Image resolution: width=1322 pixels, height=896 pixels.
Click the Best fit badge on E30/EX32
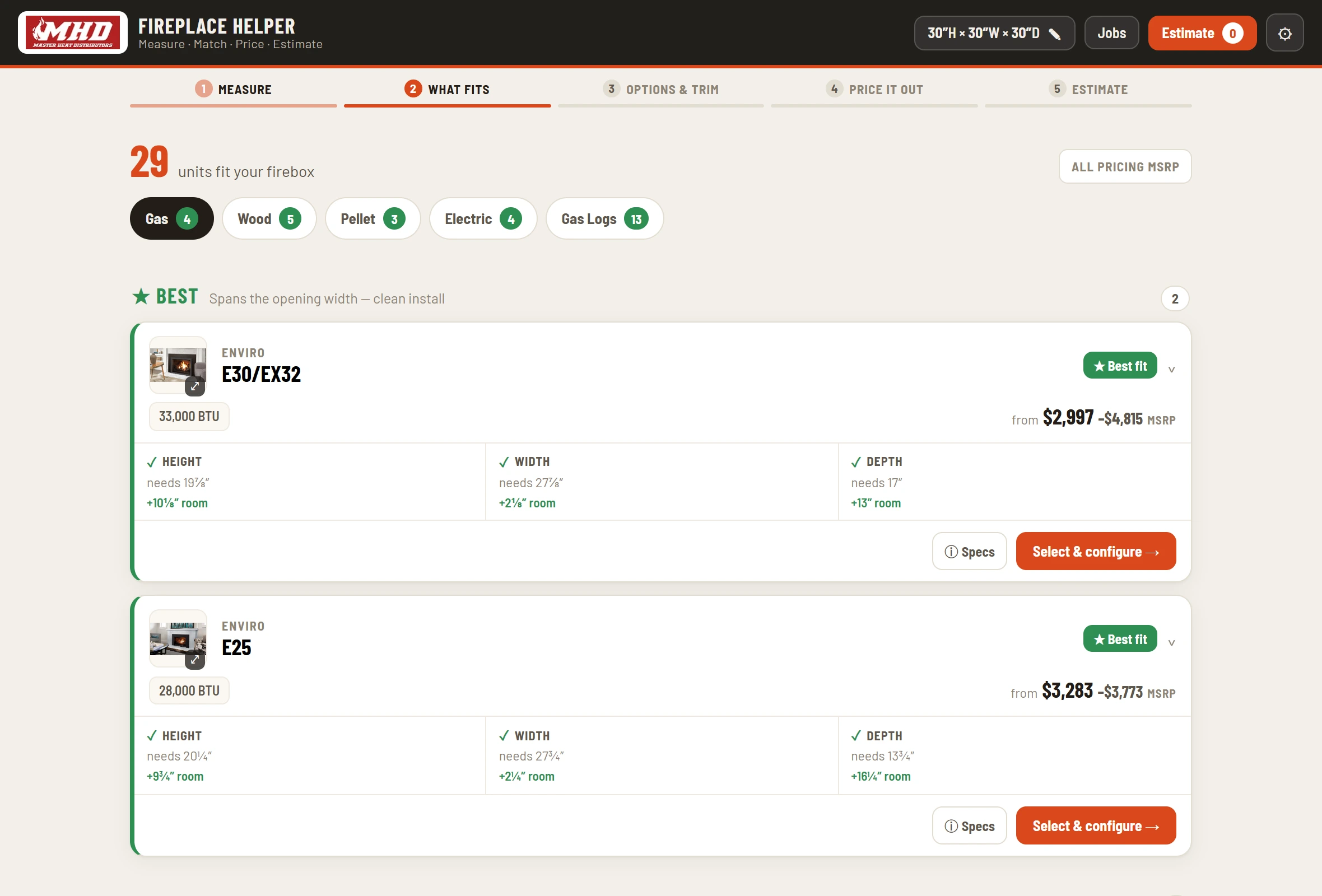point(1119,366)
